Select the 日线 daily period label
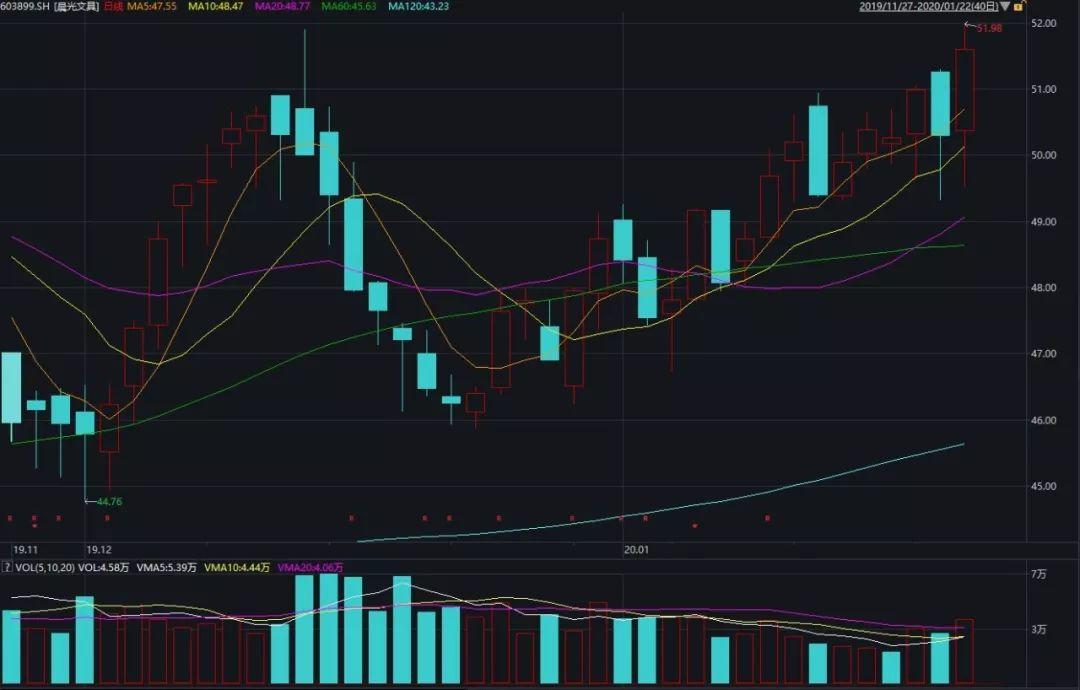This screenshot has height=690, width=1080. point(114,7)
